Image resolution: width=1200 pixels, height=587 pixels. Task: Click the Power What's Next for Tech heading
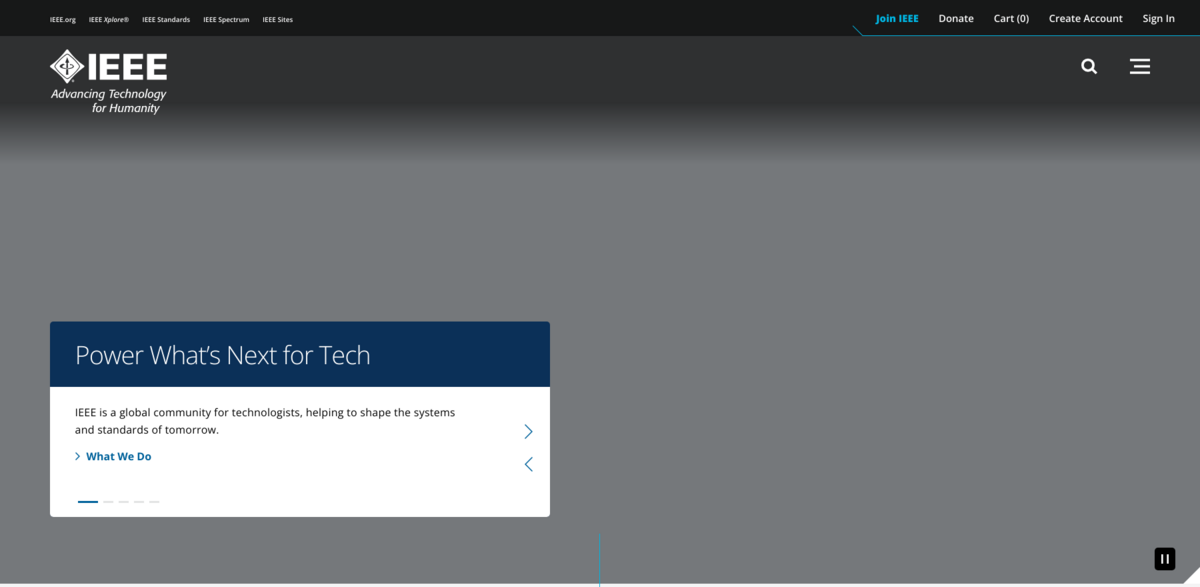[x=222, y=355]
